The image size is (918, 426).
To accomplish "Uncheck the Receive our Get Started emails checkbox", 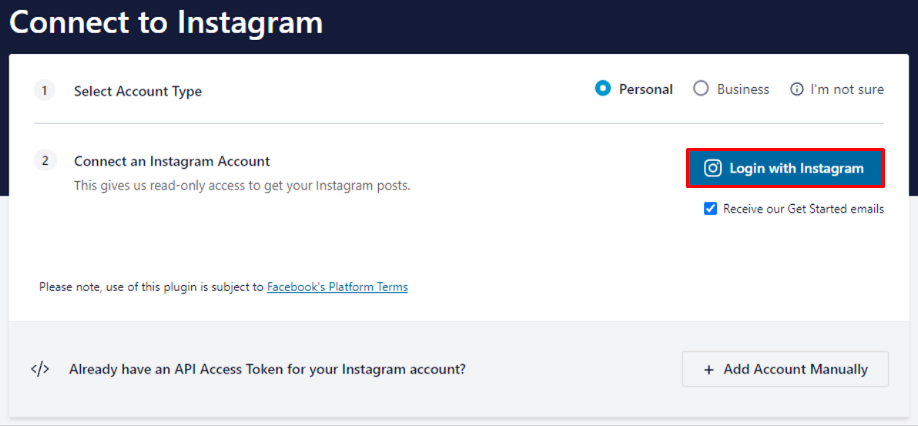I will click(x=711, y=209).
